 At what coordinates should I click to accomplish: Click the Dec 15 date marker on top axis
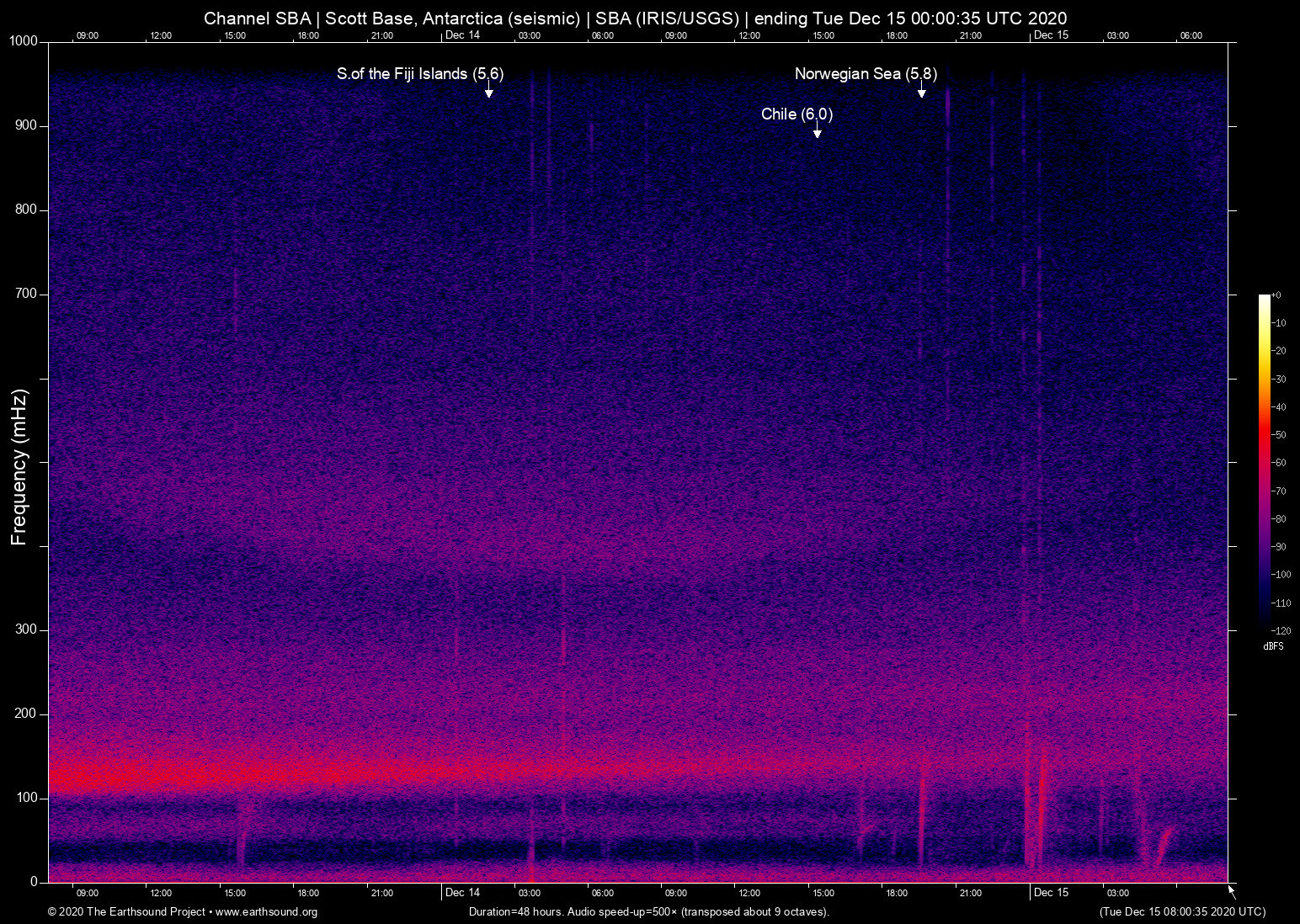pyautogui.click(x=1051, y=35)
